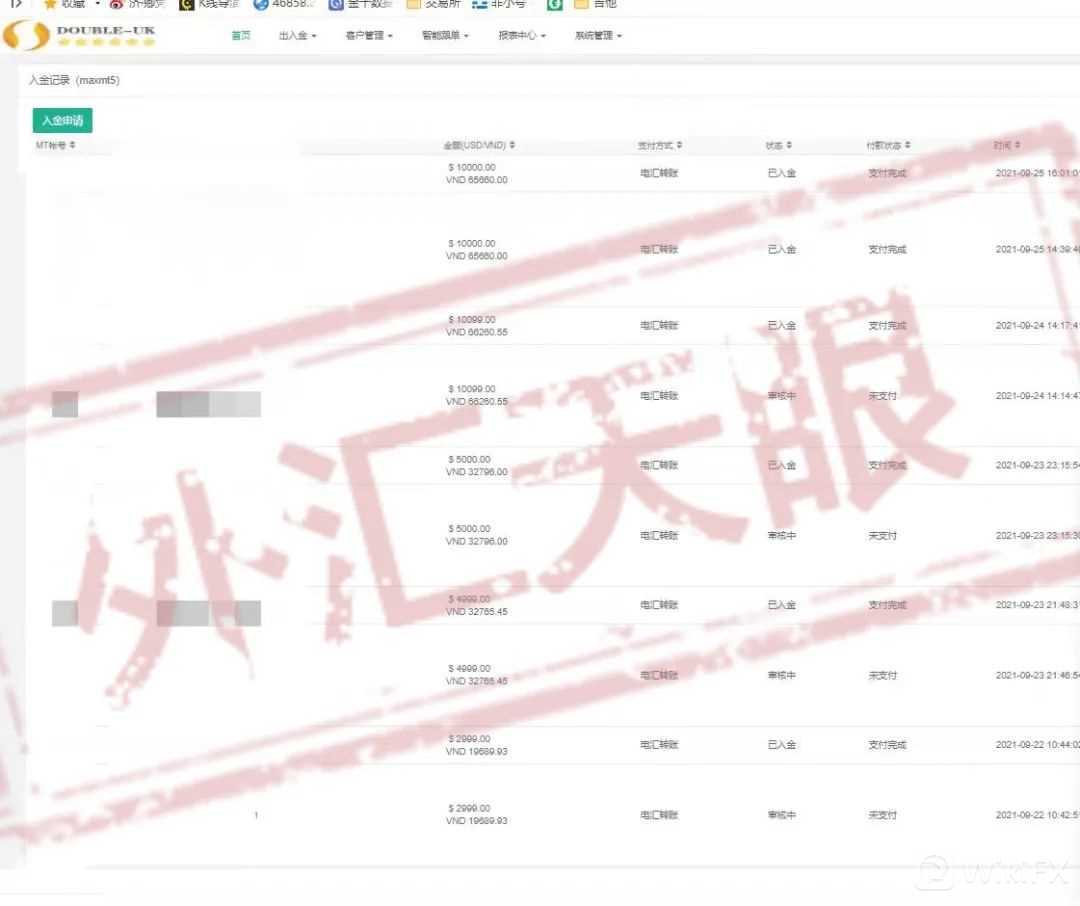The width and height of the screenshot is (1080, 906).
Task: Expand the 出入金 menu
Action: (298, 35)
